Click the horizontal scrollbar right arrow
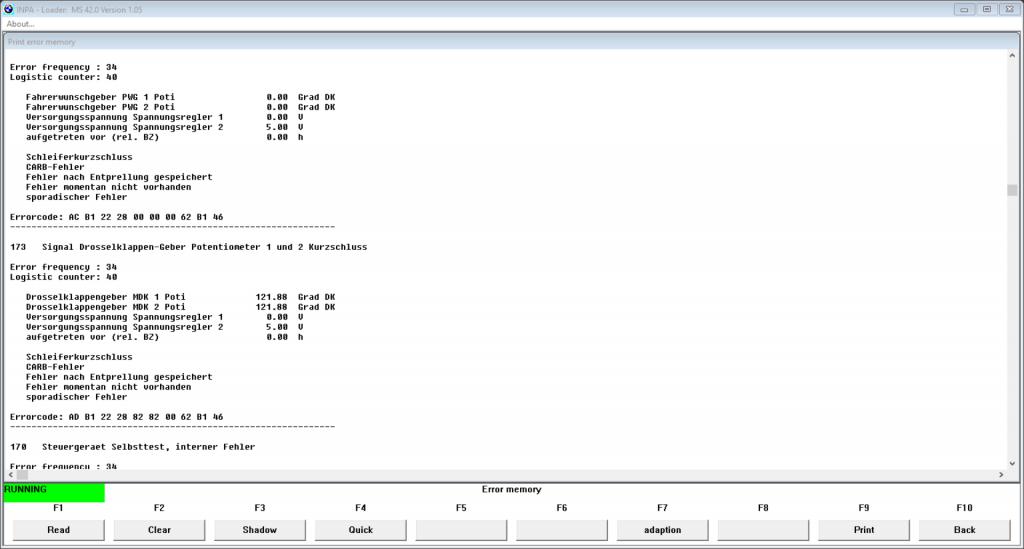The width and height of the screenshot is (1024, 549). pos(1000,475)
